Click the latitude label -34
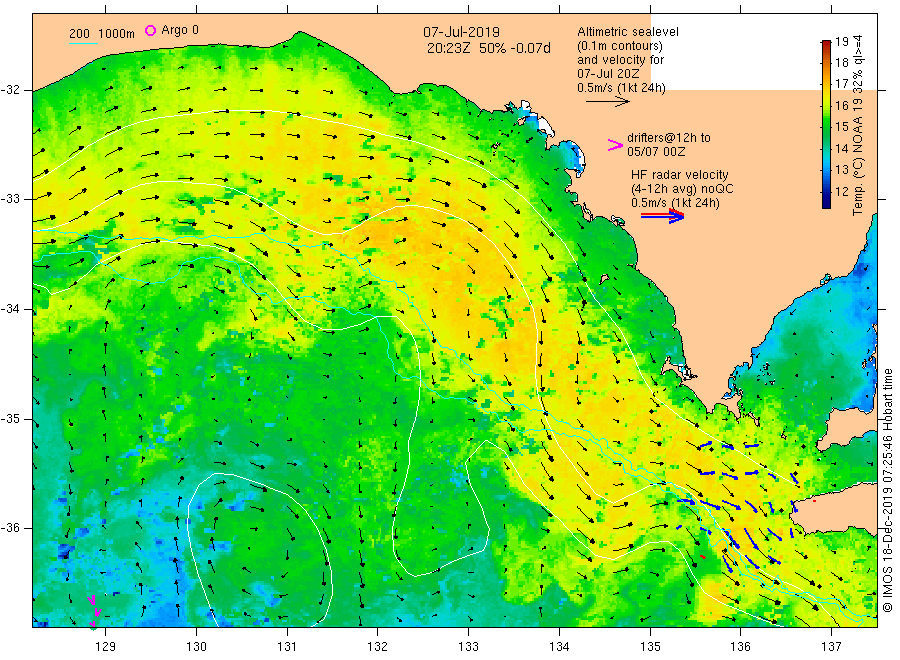 tap(10, 309)
